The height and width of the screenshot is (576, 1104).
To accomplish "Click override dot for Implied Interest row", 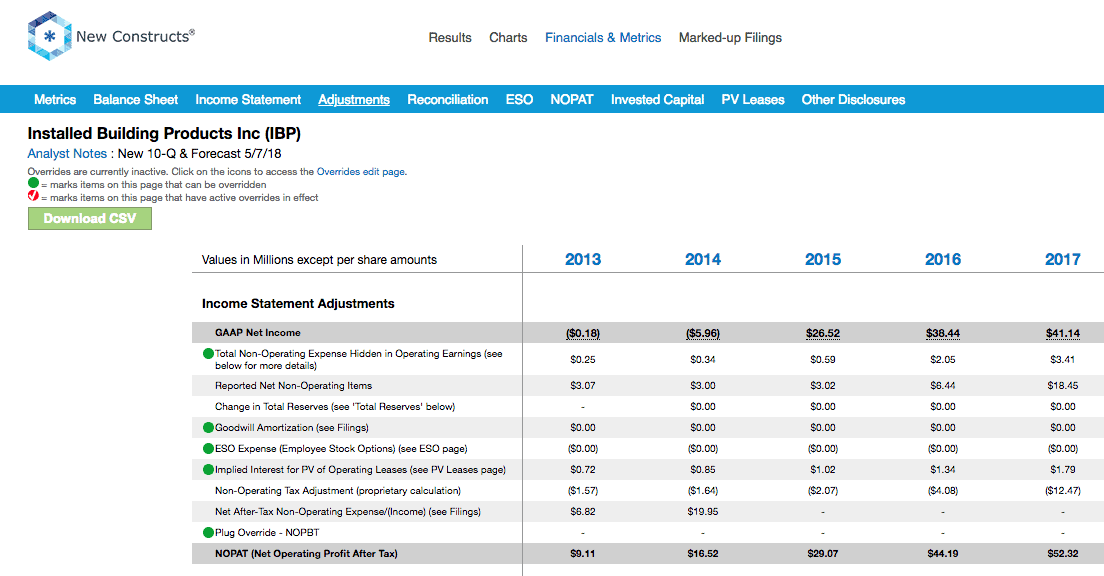I will pos(208,470).
